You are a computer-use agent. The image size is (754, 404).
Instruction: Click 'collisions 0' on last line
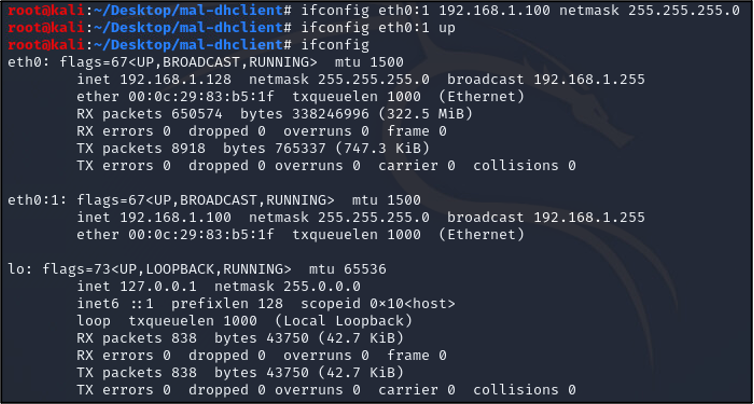pos(524,390)
